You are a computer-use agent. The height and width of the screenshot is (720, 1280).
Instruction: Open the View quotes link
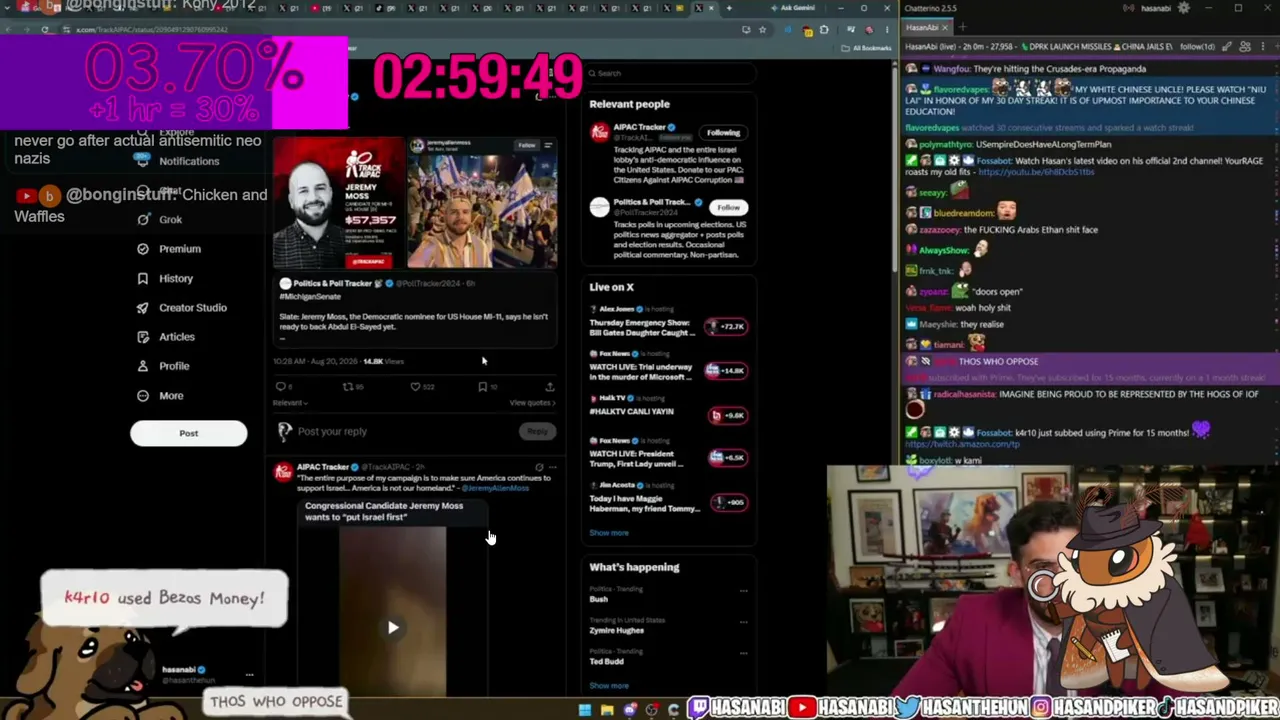[x=532, y=403]
